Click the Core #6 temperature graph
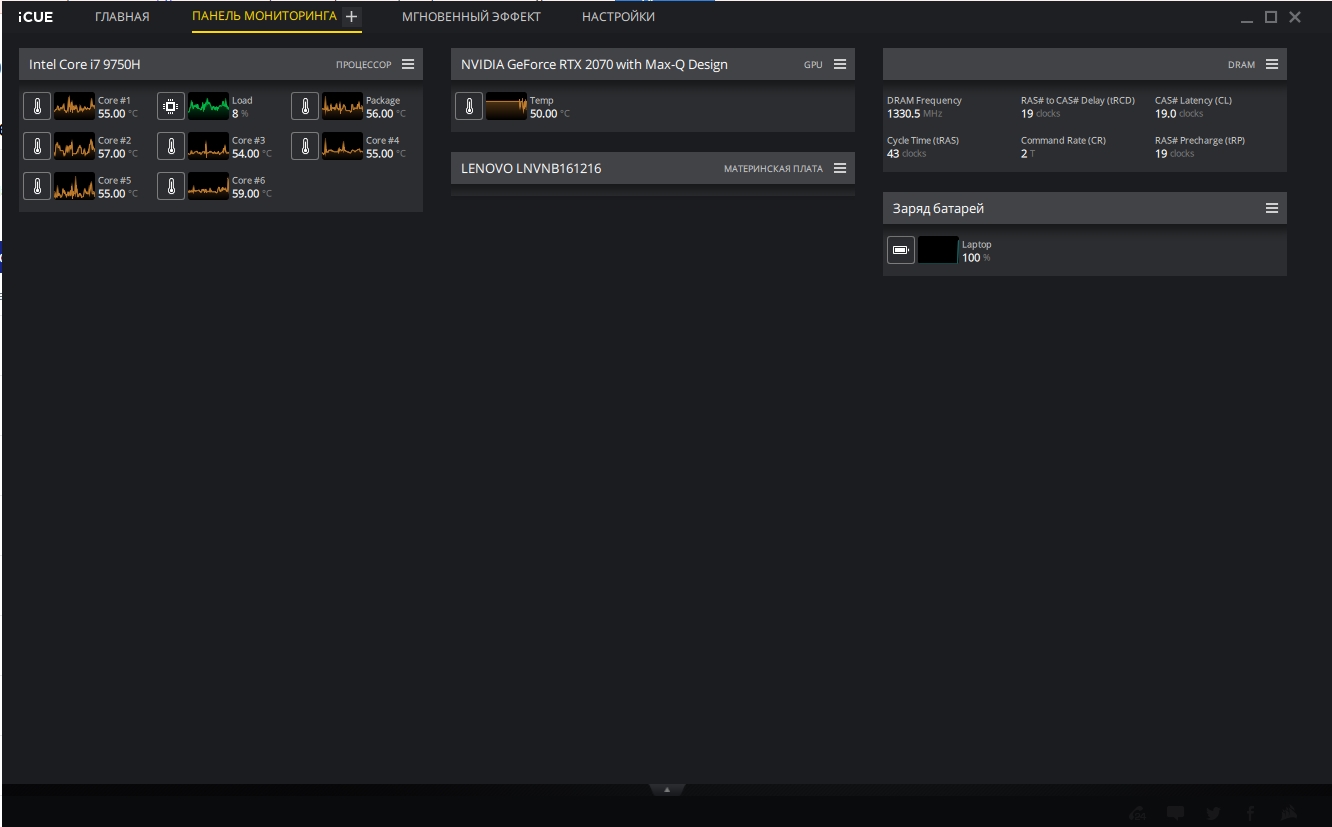1332x827 pixels. [208, 186]
